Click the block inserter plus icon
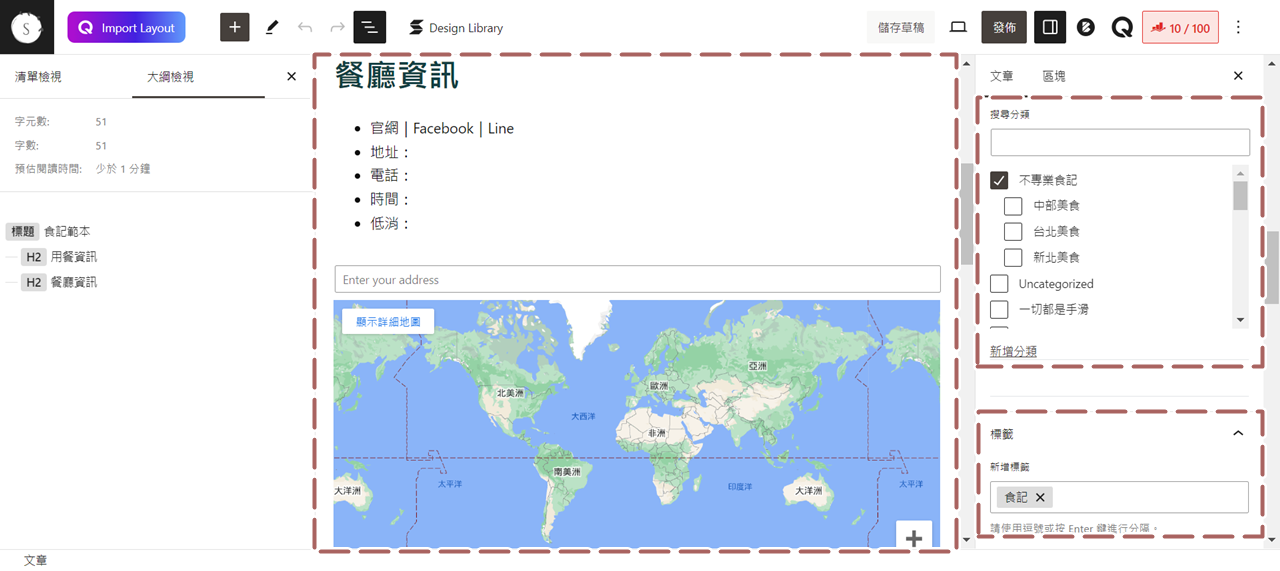Image resolution: width=1280 pixels, height=571 pixels. (x=234, y=27)
